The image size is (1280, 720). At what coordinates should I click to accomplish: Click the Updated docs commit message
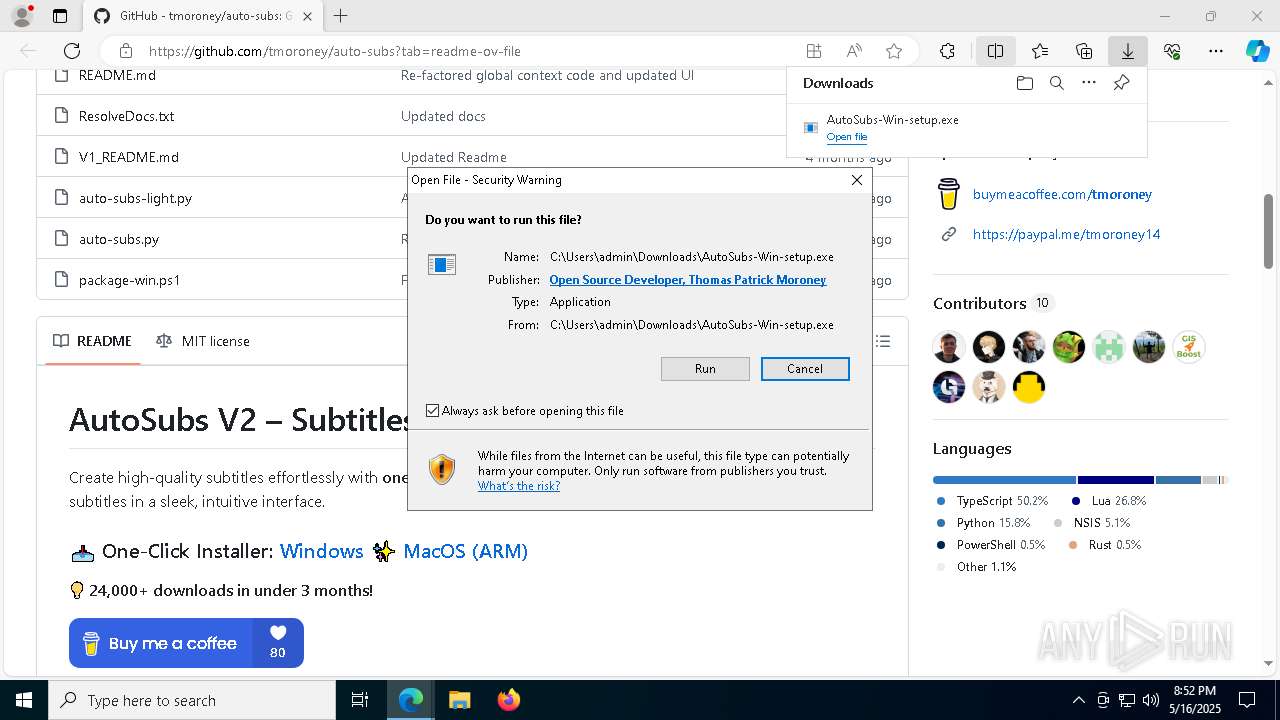443,116
